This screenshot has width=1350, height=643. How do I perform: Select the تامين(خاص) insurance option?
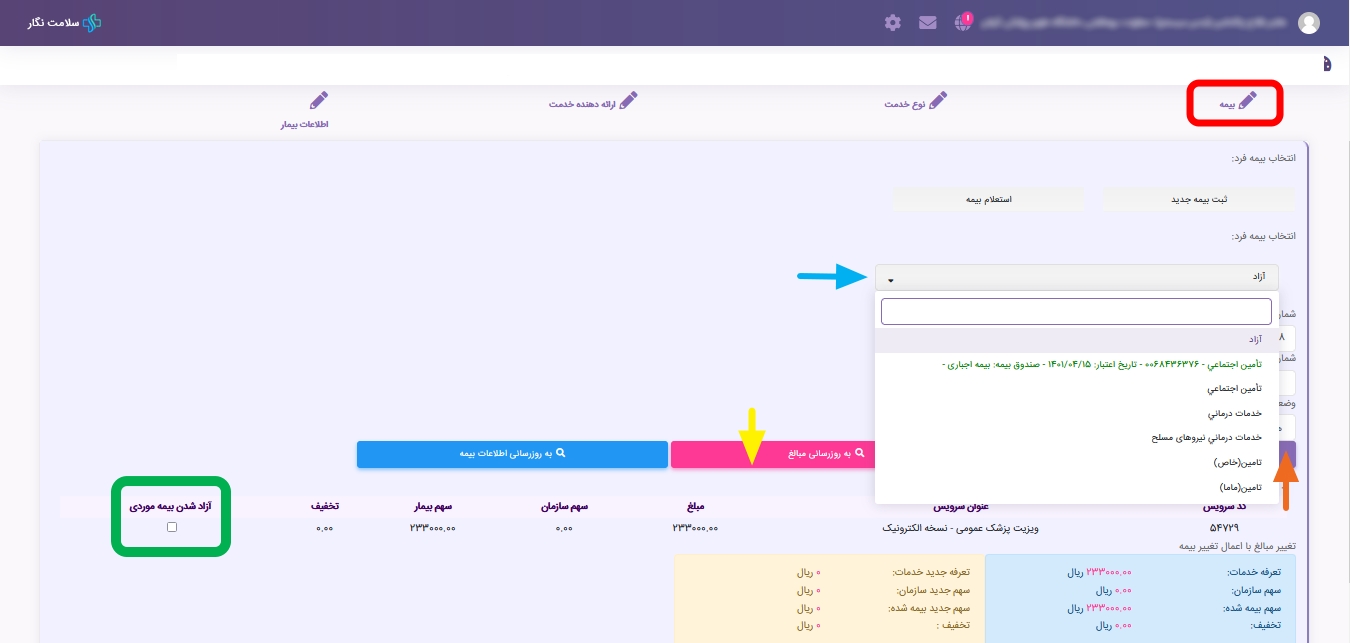tap(1238, 462)
